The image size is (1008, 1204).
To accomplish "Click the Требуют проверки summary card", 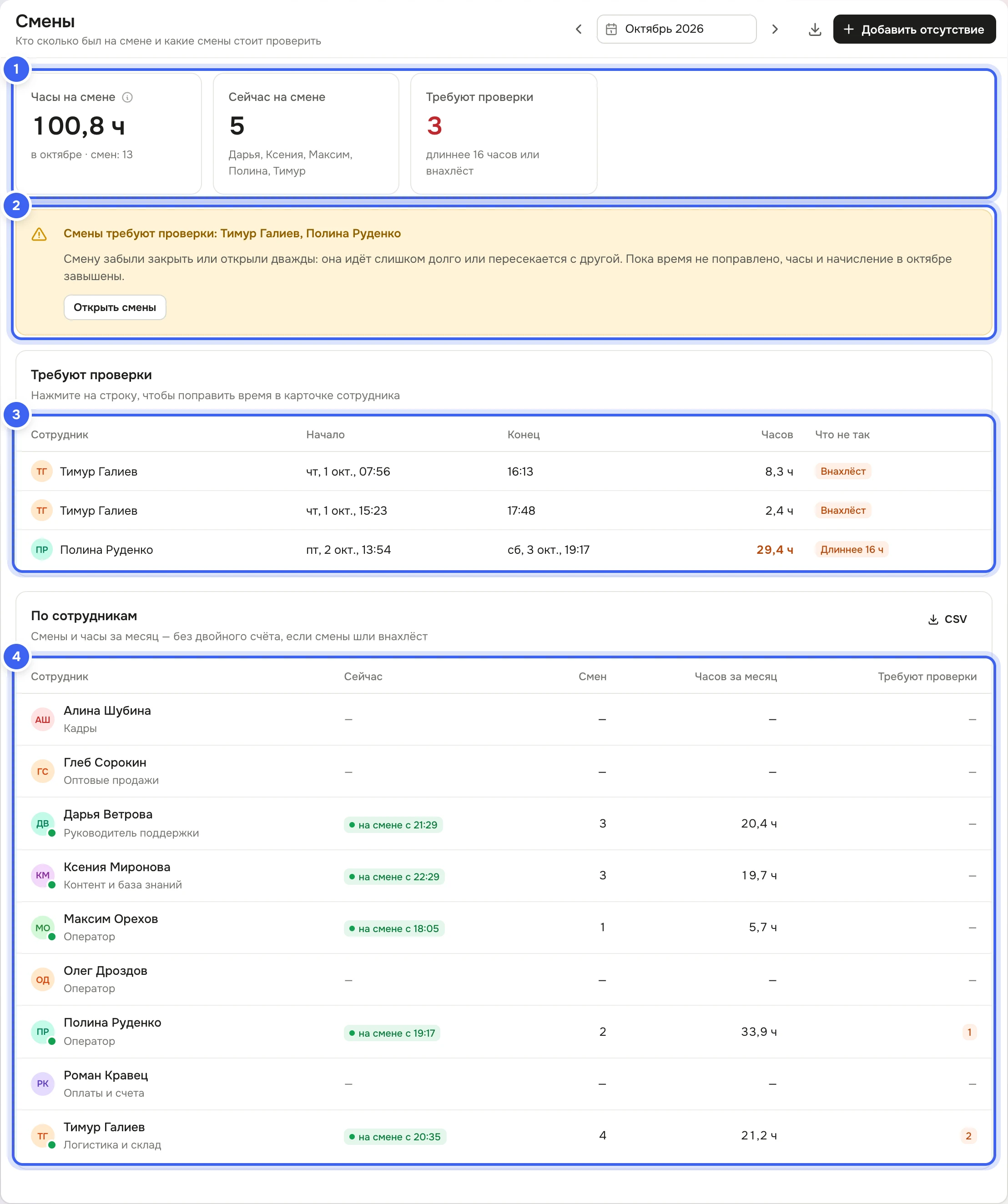I will pos(504,134).
